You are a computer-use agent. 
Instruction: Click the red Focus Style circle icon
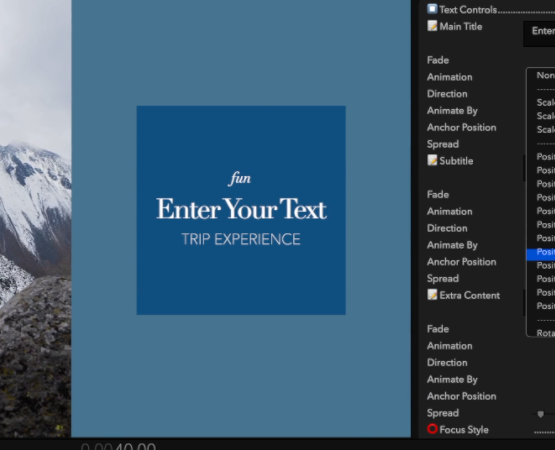click(432, 429)
